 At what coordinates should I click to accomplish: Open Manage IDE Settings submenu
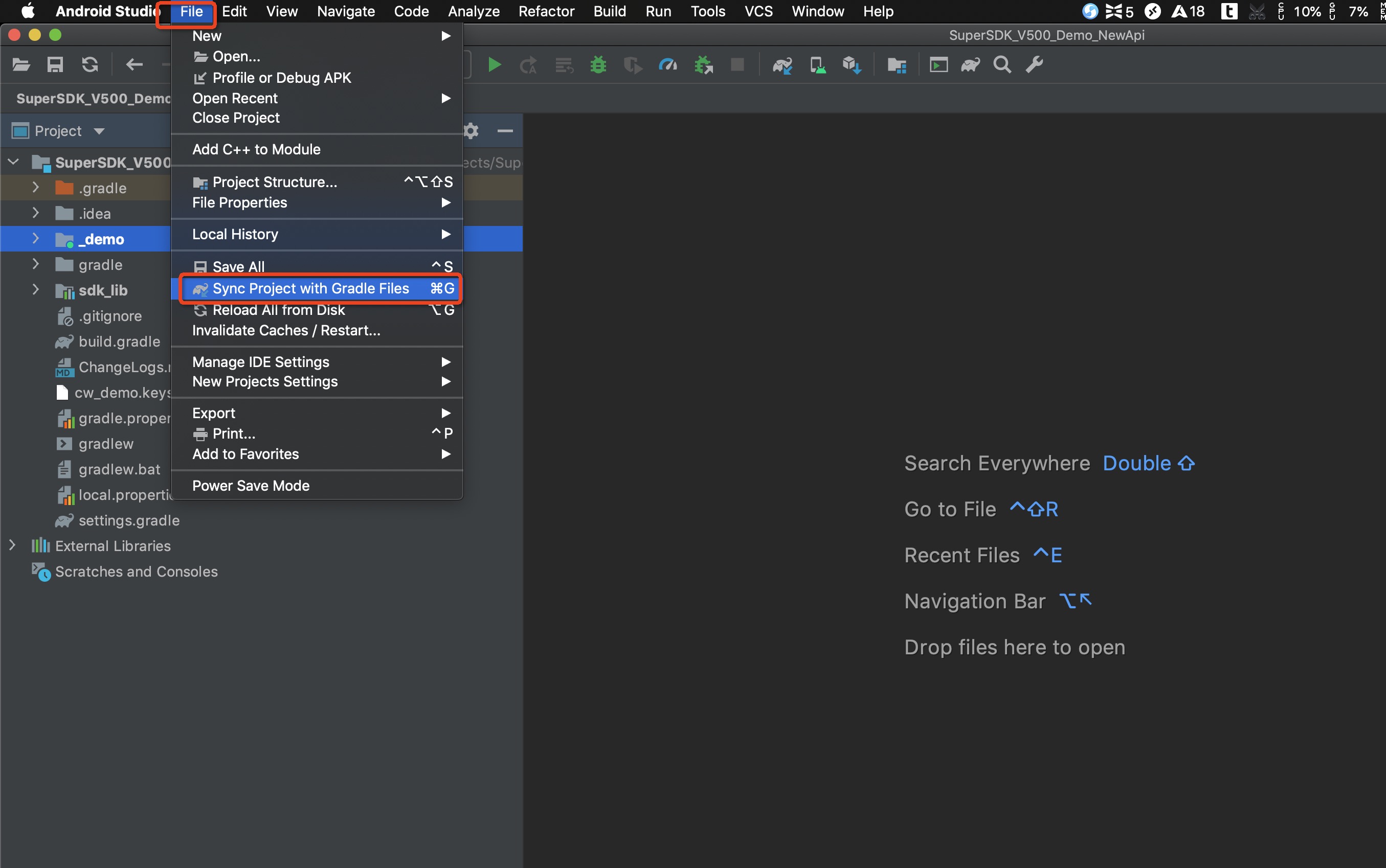317,362
